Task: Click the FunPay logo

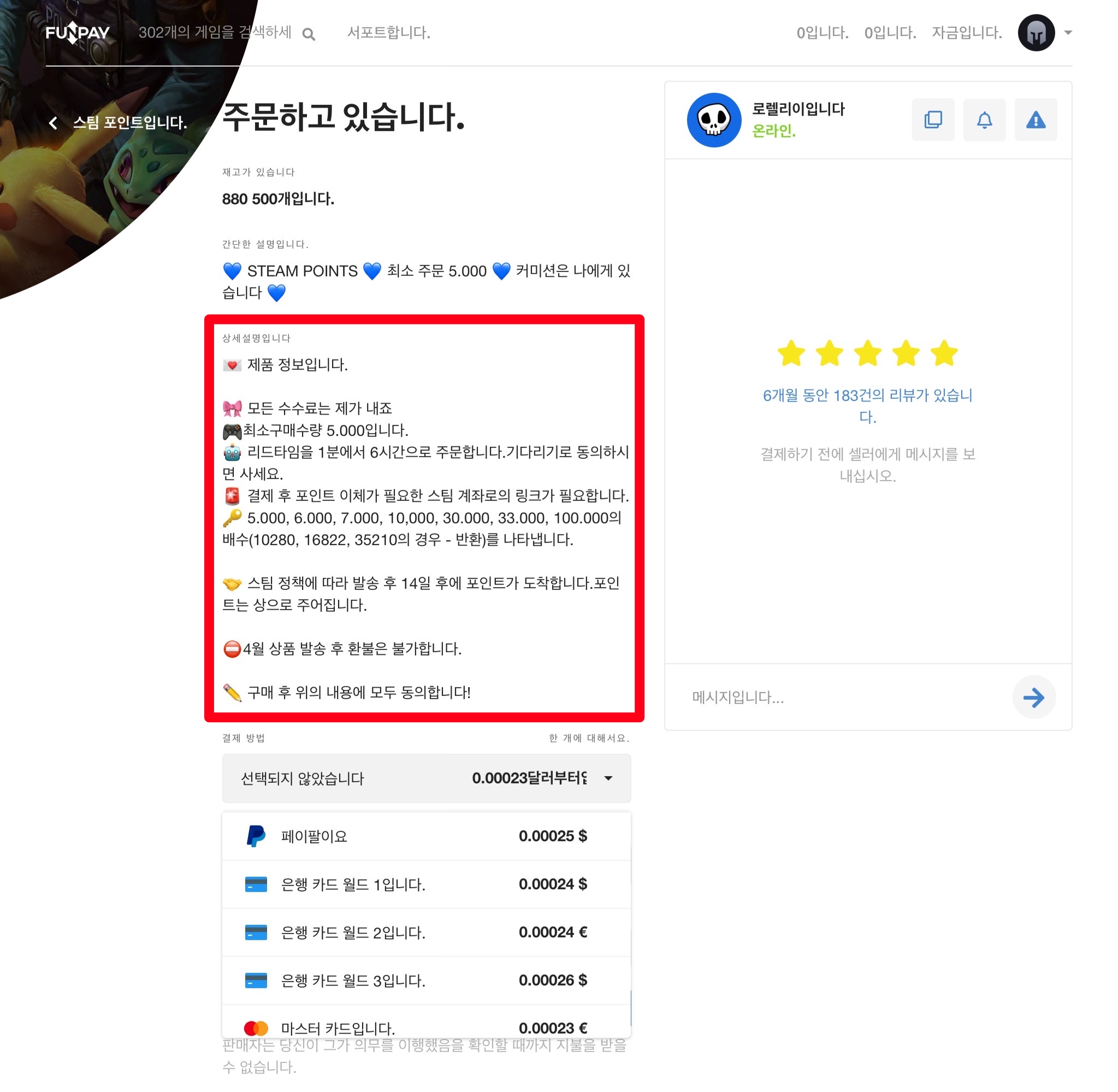Action: click(78, 33)
